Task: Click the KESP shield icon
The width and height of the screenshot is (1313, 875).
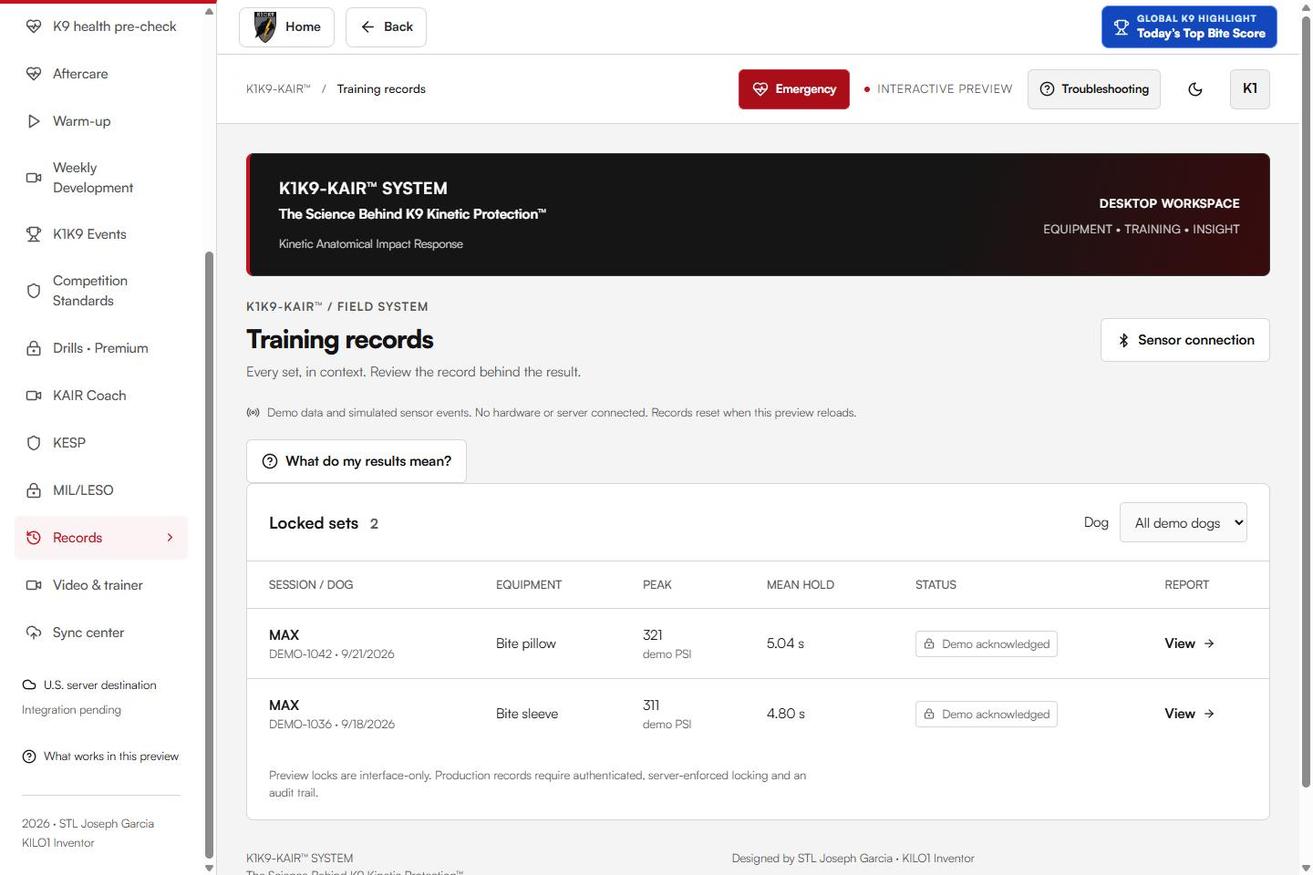Action: tap(33, 443)
